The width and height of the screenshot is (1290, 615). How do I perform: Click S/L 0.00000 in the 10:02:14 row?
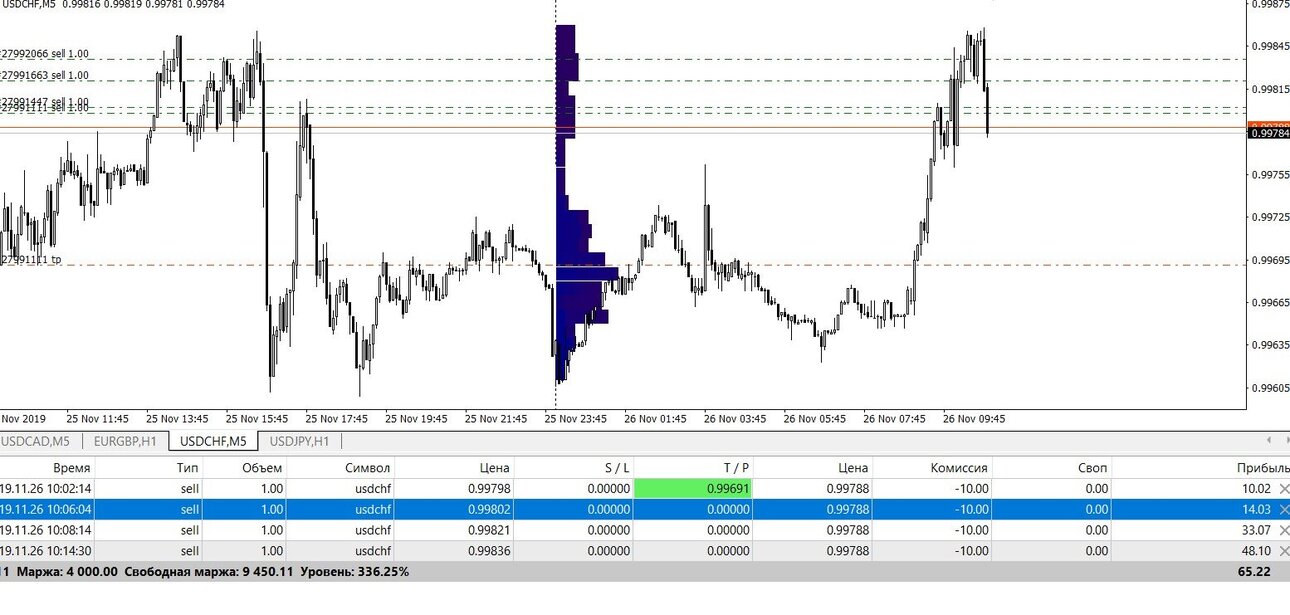(609, 489)
